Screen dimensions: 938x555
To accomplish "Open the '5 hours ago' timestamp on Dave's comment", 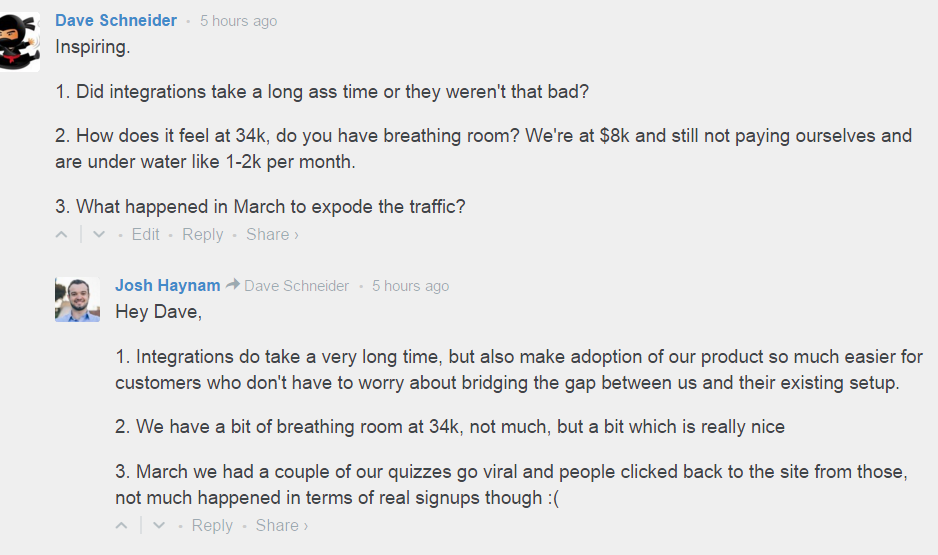I will coord(239,21).
